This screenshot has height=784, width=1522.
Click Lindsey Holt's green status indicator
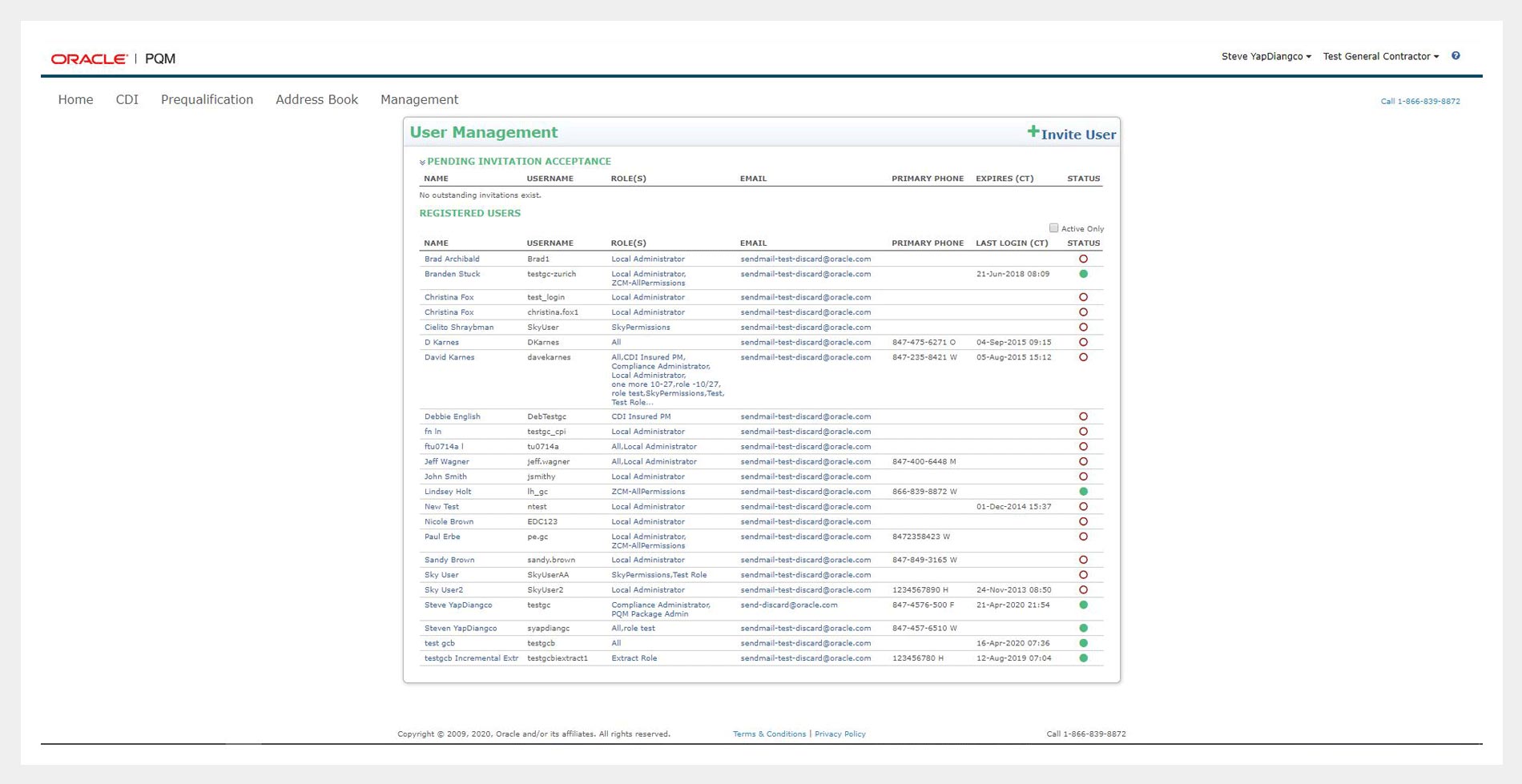(x=1083, y=492)
